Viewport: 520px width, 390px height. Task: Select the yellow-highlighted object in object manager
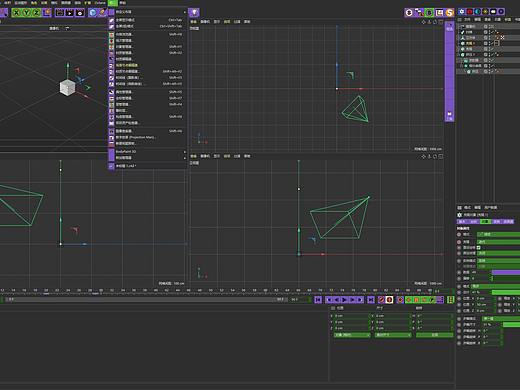click(x=470, y=43)
